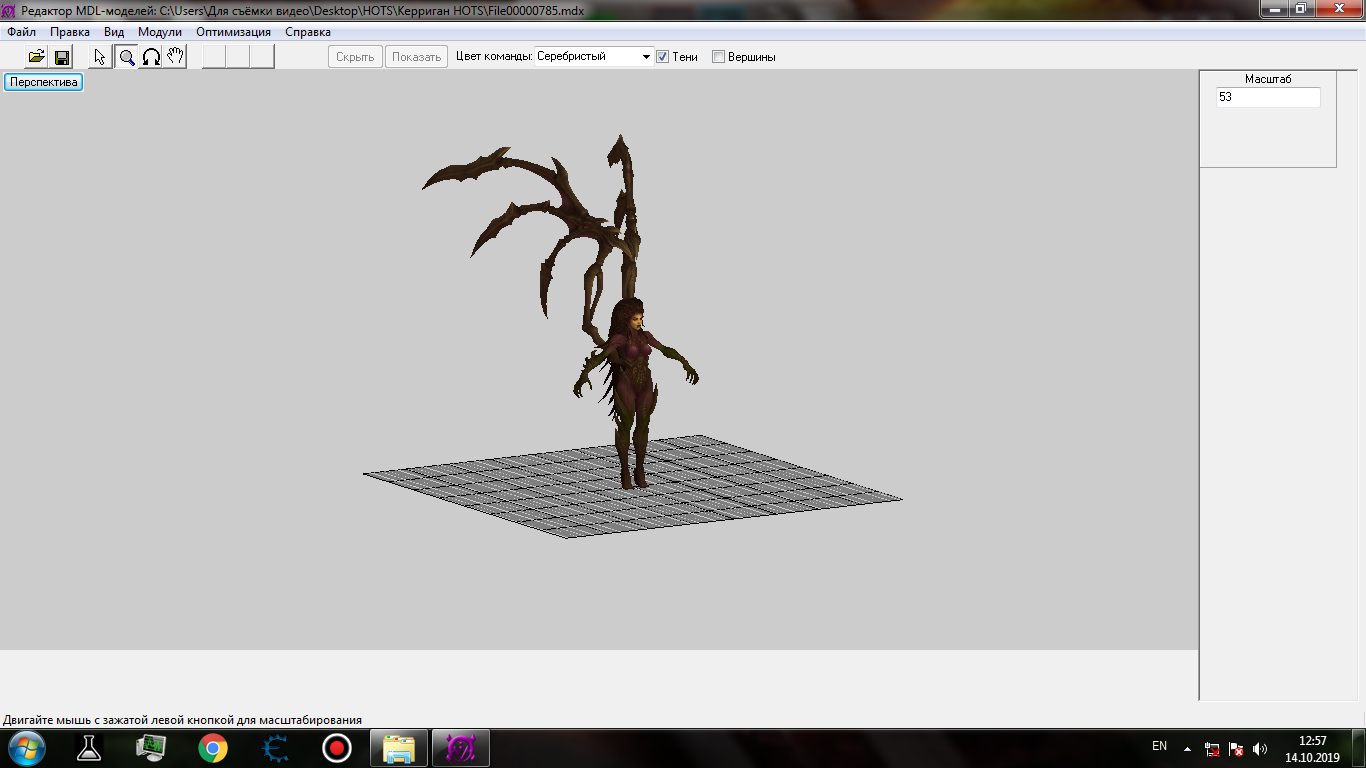Screen dimensions: 1366x768
Task: Click the red record button taskbar icon
Action: click(x=337, y=747)
